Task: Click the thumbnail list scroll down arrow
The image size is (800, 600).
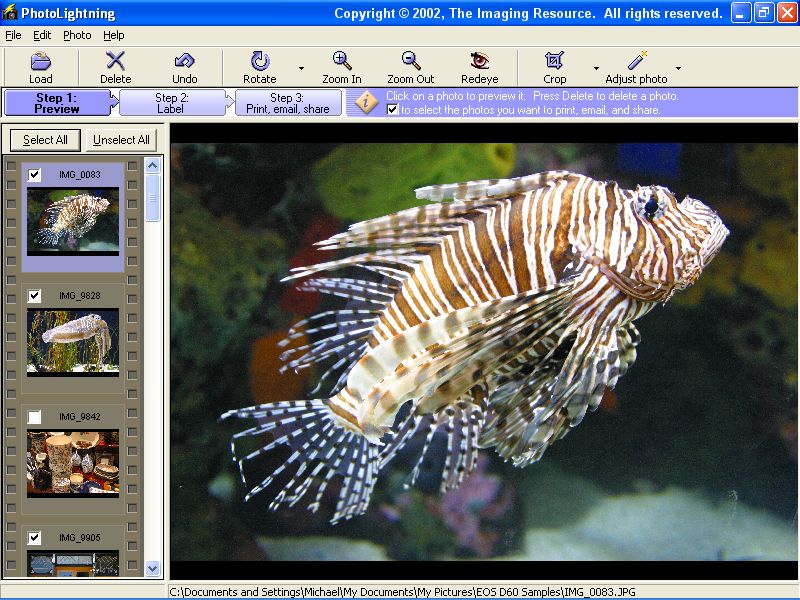Action: click(153, 568)
